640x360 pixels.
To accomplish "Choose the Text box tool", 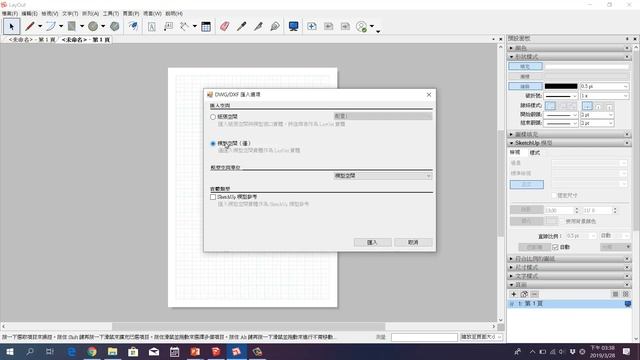I will click(151, 27).
